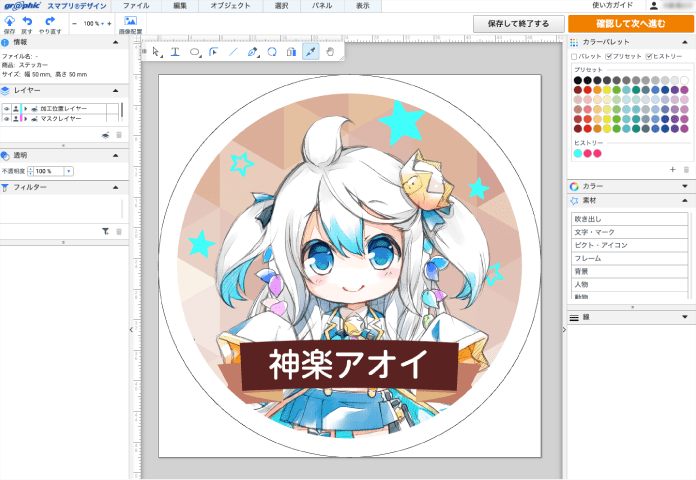Pick the cyan swatch in history
696x480 pixels.
pyautogui.click(x=577, y=154)
